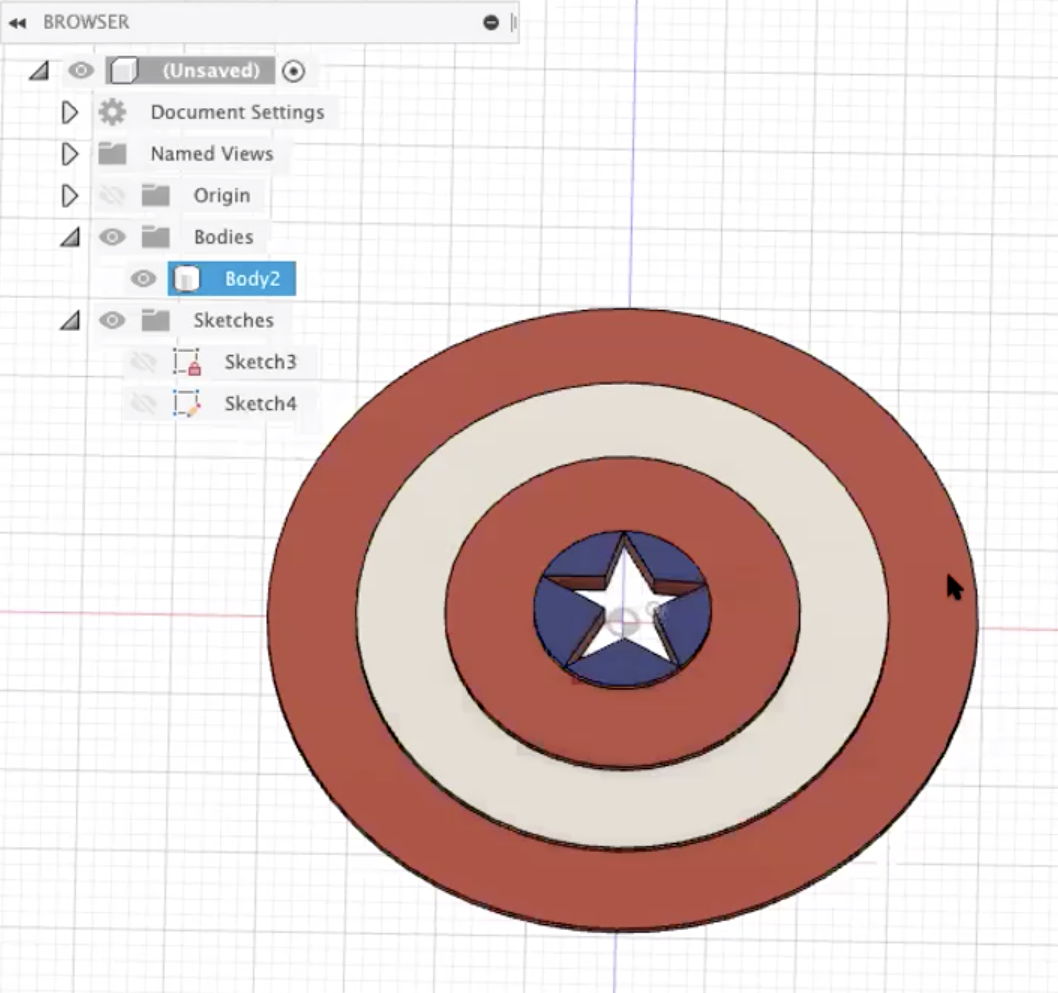Expand the Document Settings node
This screenshot has height=993, width=1058.
69,112
